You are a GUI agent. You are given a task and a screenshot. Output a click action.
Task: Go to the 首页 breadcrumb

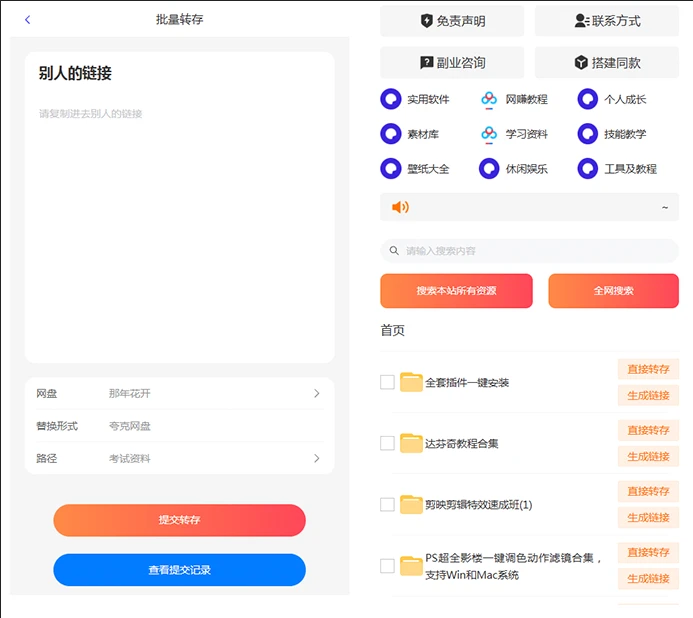tap(392, 330)
